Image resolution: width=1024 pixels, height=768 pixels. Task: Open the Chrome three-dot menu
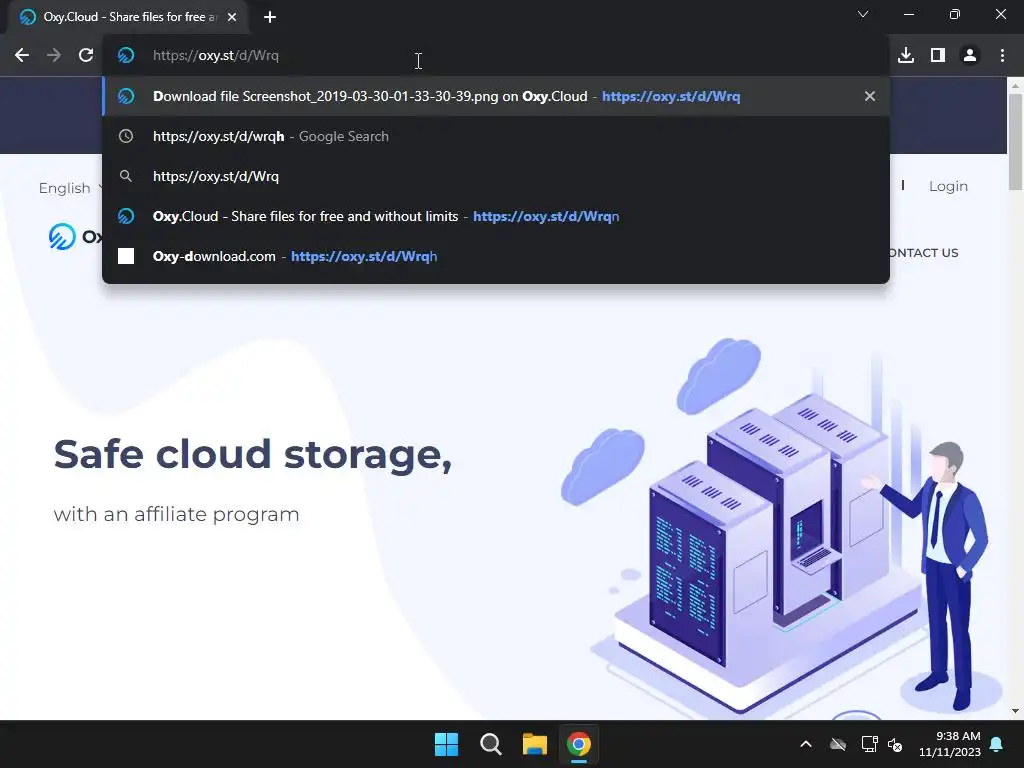1002,56
